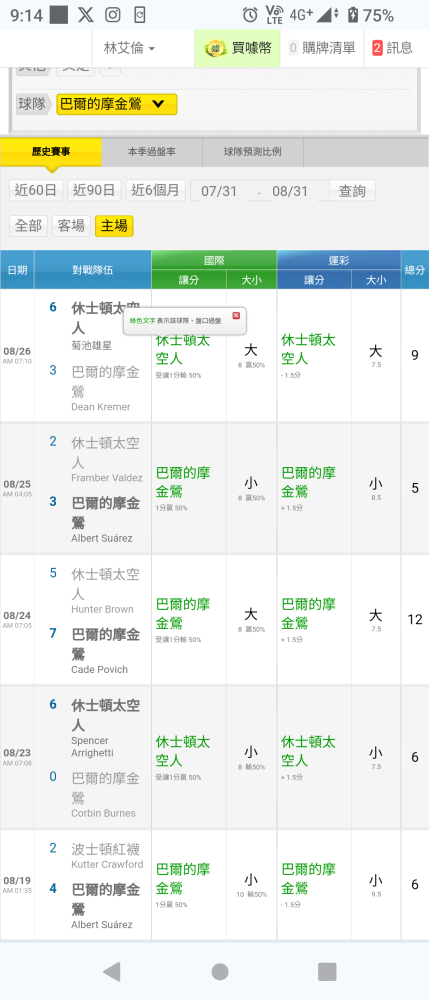Edit the end date field 08/31
429x1000 pixels.
[290, 191]
